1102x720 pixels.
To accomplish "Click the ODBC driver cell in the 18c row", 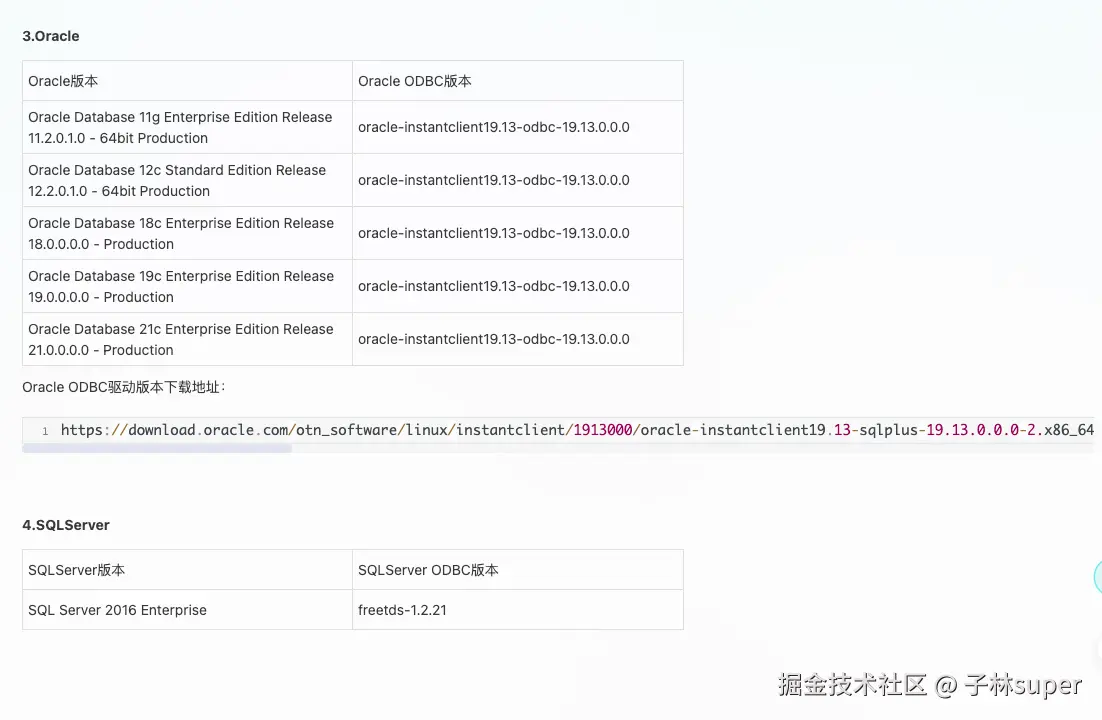I will click(x=517, y=233).
